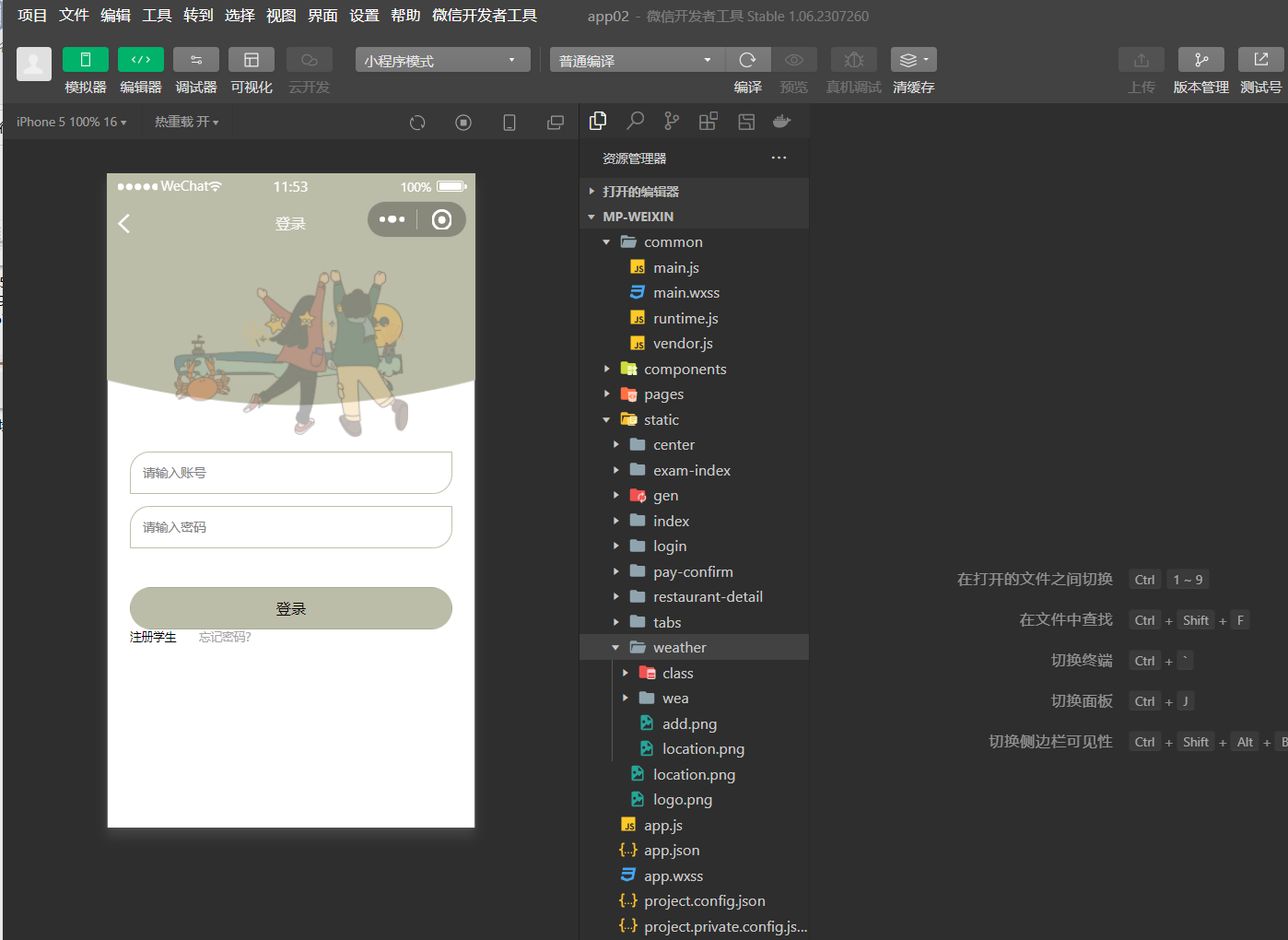
Task: Click the password input field
Action: click(x=291, y=527)
